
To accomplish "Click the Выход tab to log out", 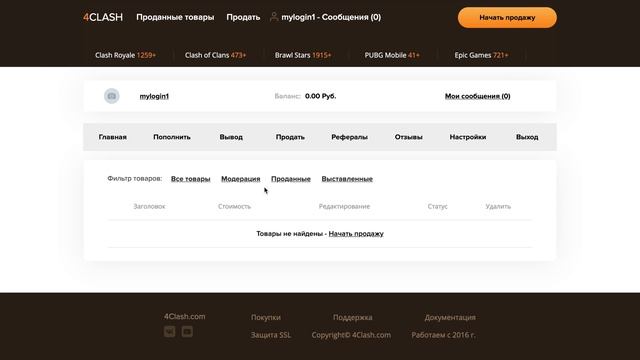I will click(527, 137).
